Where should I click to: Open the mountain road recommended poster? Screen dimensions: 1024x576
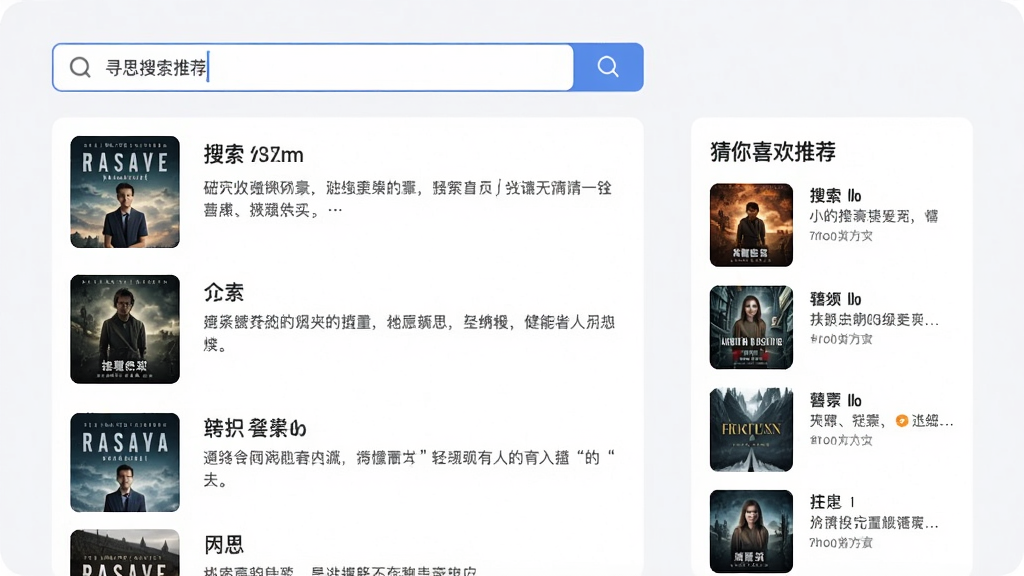tap(751, 430)
